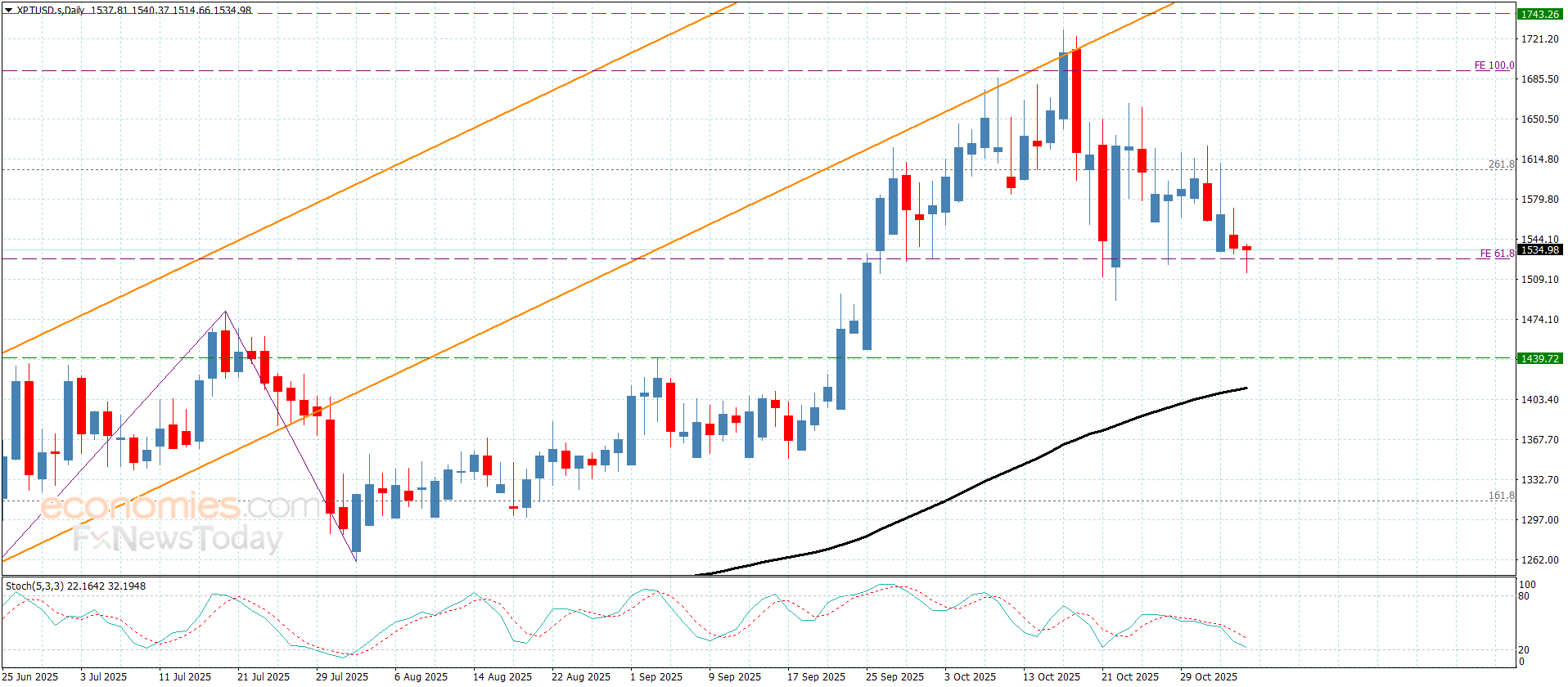This screenshot has height=687, width=1568.
Task: Select the latest small red candle at chart's right end
Action: click(x=1246, y=248)
